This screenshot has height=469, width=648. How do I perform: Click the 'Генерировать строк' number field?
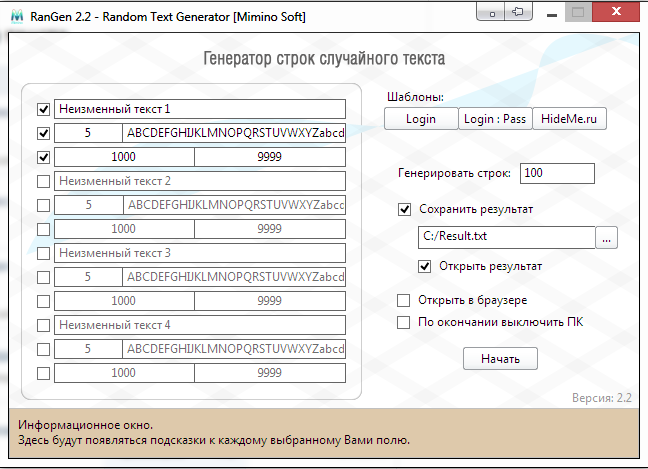[557, 173]
